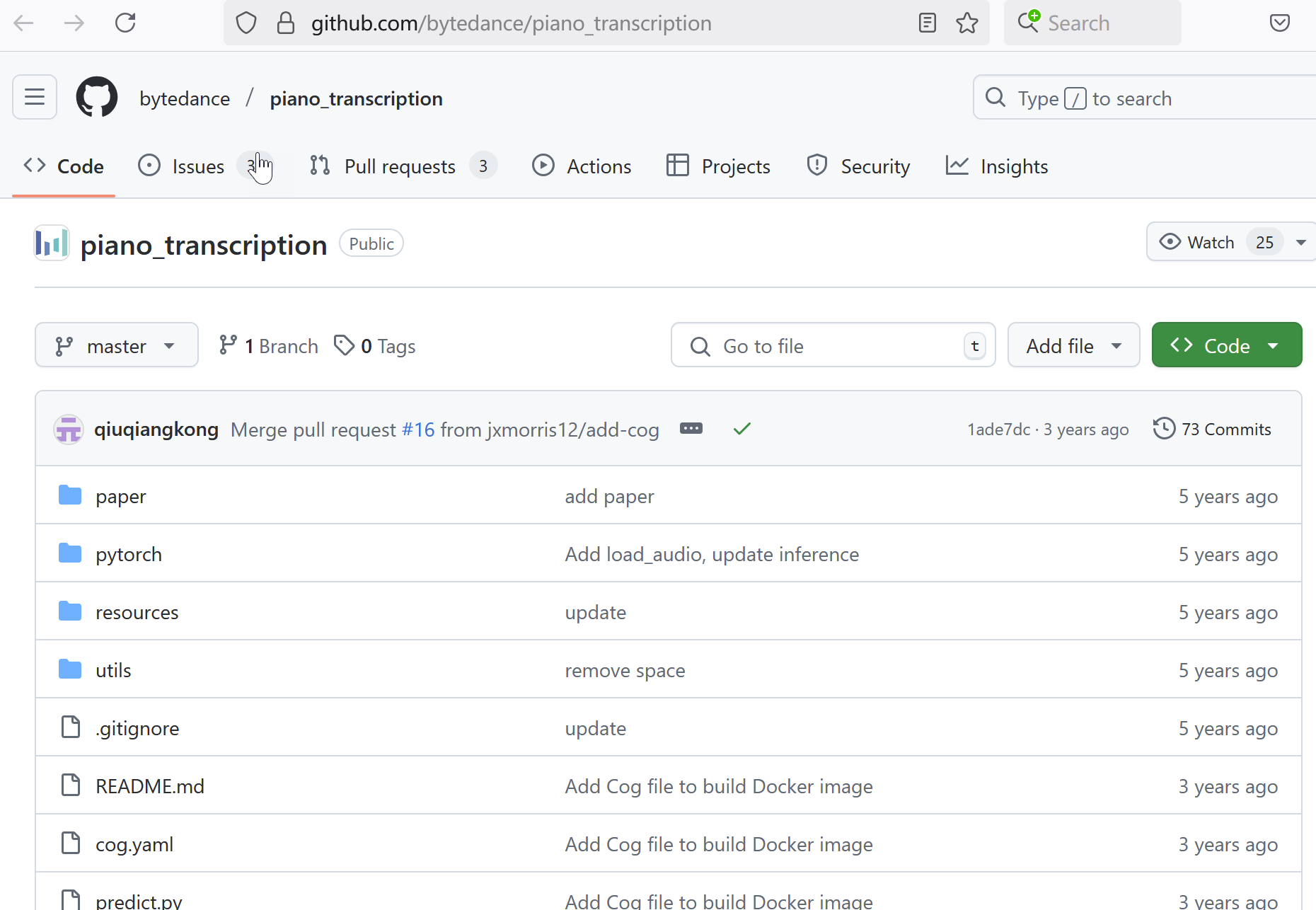
Task: Open the Pull requests tab
Action: [x=403, y=166]
